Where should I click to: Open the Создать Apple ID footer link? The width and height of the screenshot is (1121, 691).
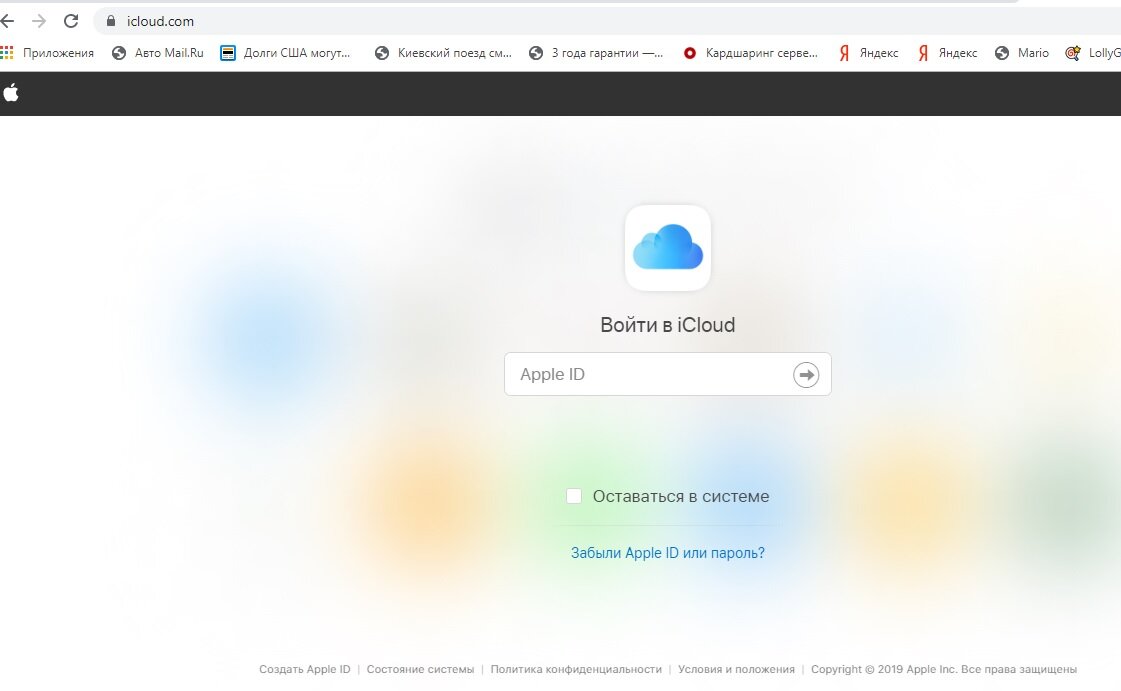click(305, 670)
